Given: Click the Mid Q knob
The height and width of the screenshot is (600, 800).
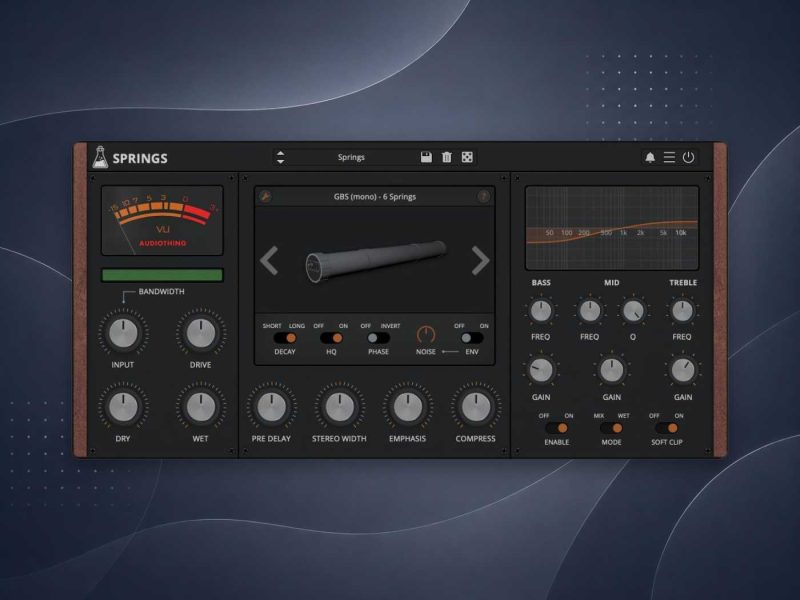Looking at the screenshot, I should tap(633, 311).
